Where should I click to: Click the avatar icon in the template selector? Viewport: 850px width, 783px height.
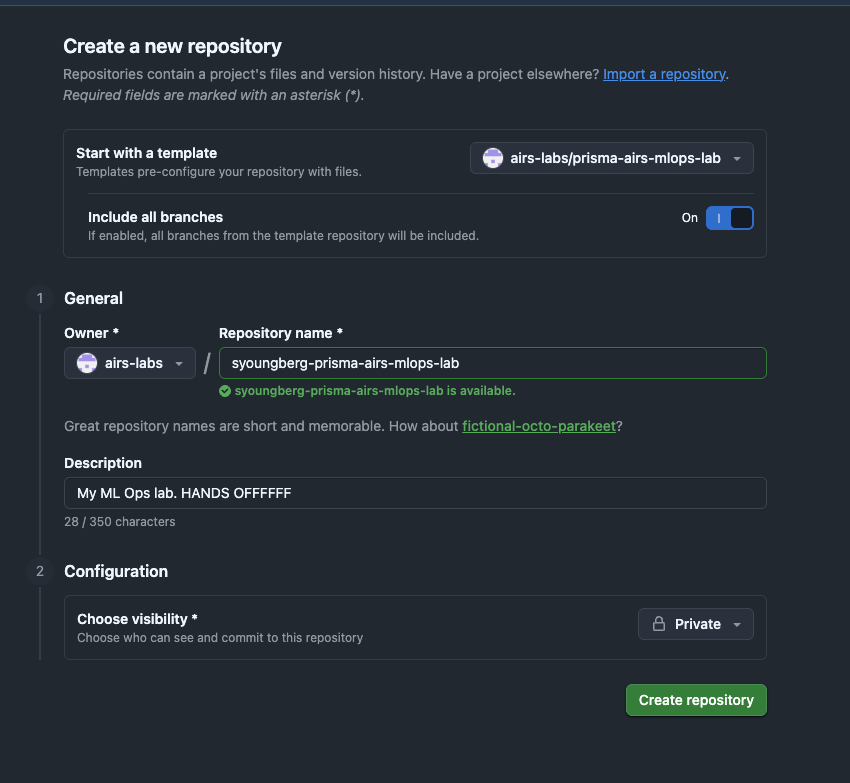494,158
